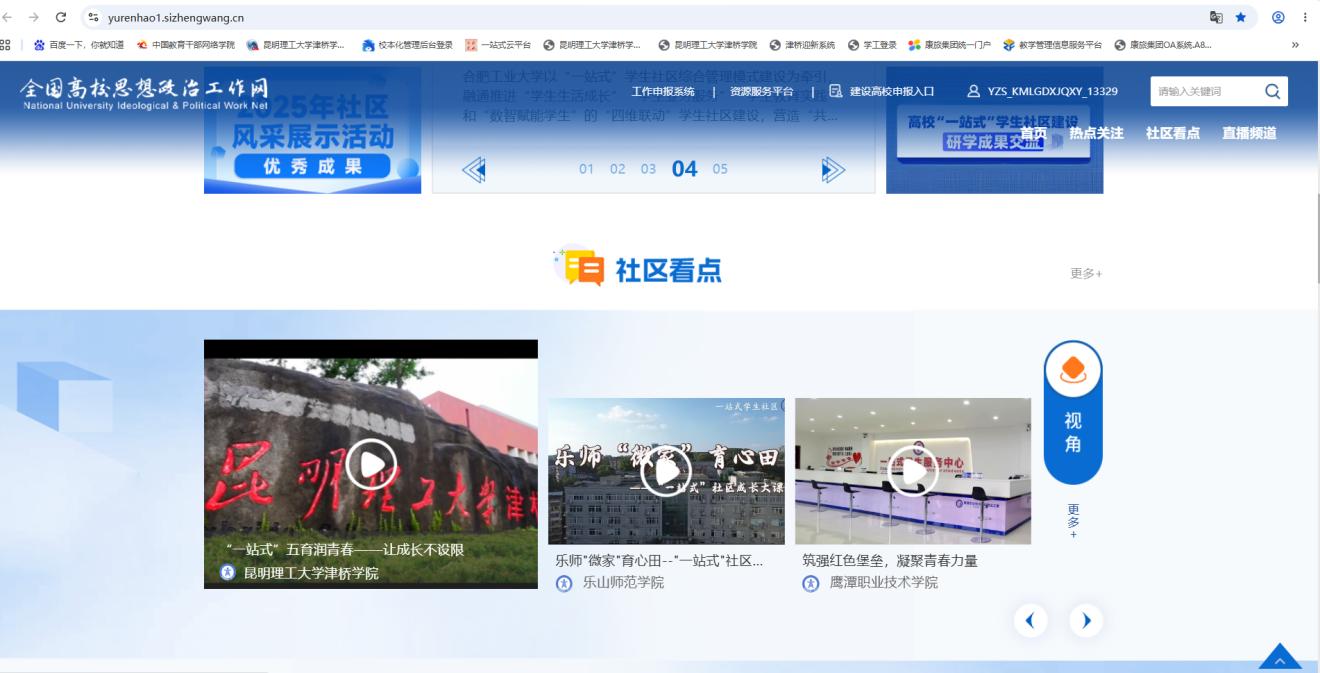Click the user account YZS_KMLGDXJQXY_13329
Screen dimensions: 1320x673
click(1043, 91)
